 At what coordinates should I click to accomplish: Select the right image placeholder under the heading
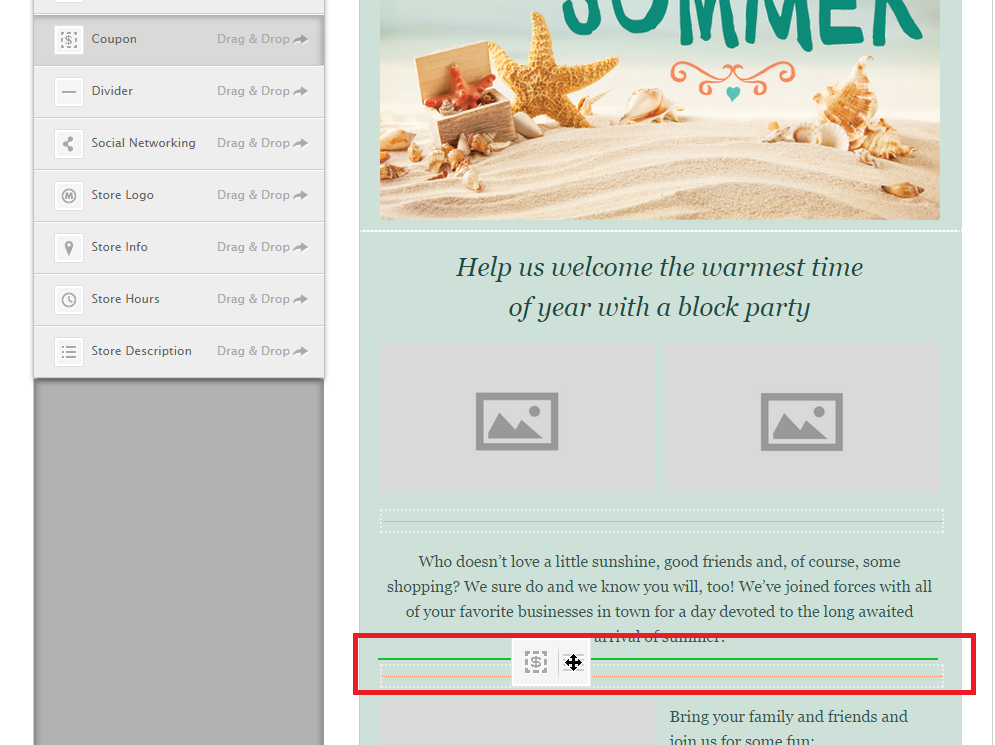click(x=802, y=418)
